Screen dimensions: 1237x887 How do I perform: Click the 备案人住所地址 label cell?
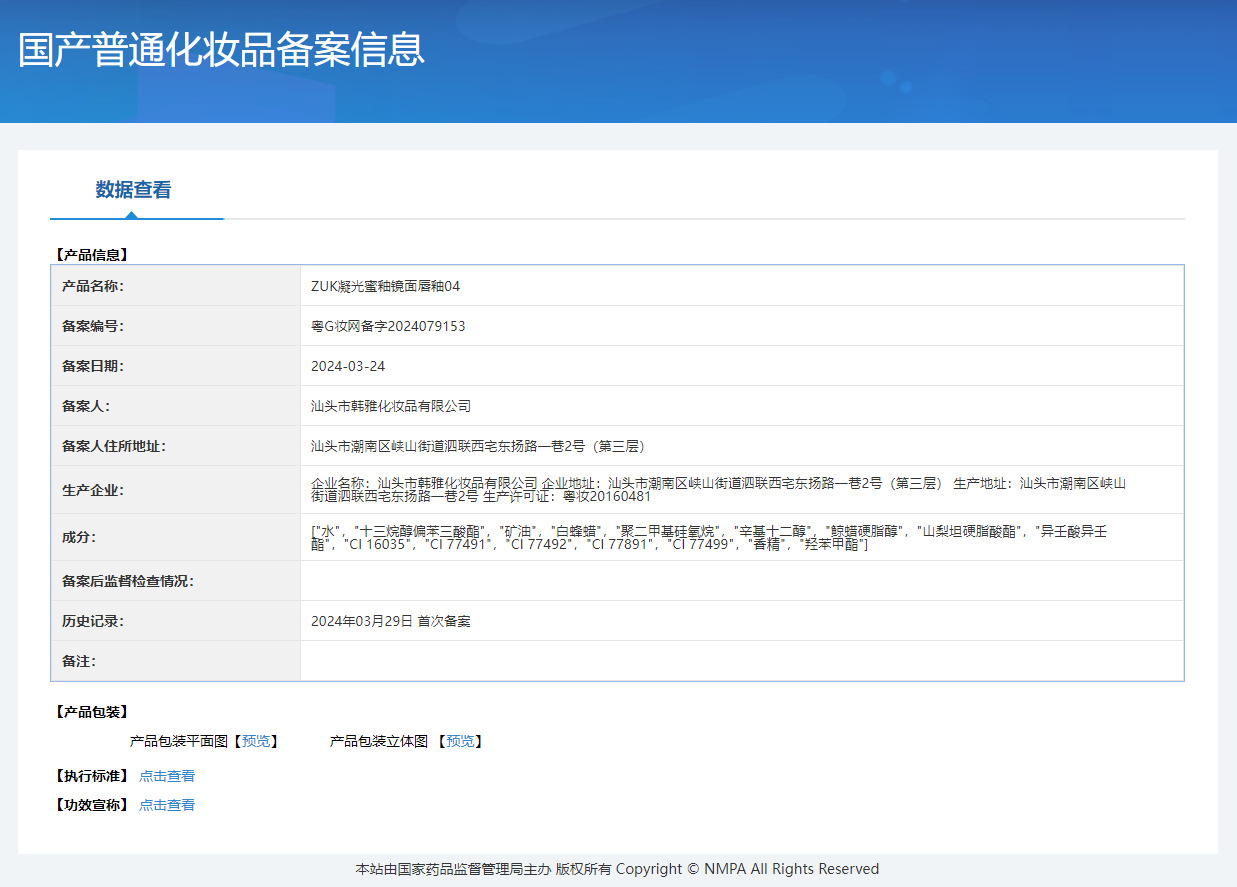[176, 446]
